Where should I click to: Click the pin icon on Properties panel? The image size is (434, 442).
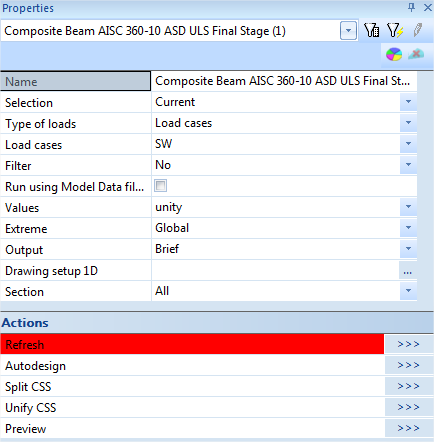(x=412, y=7)
